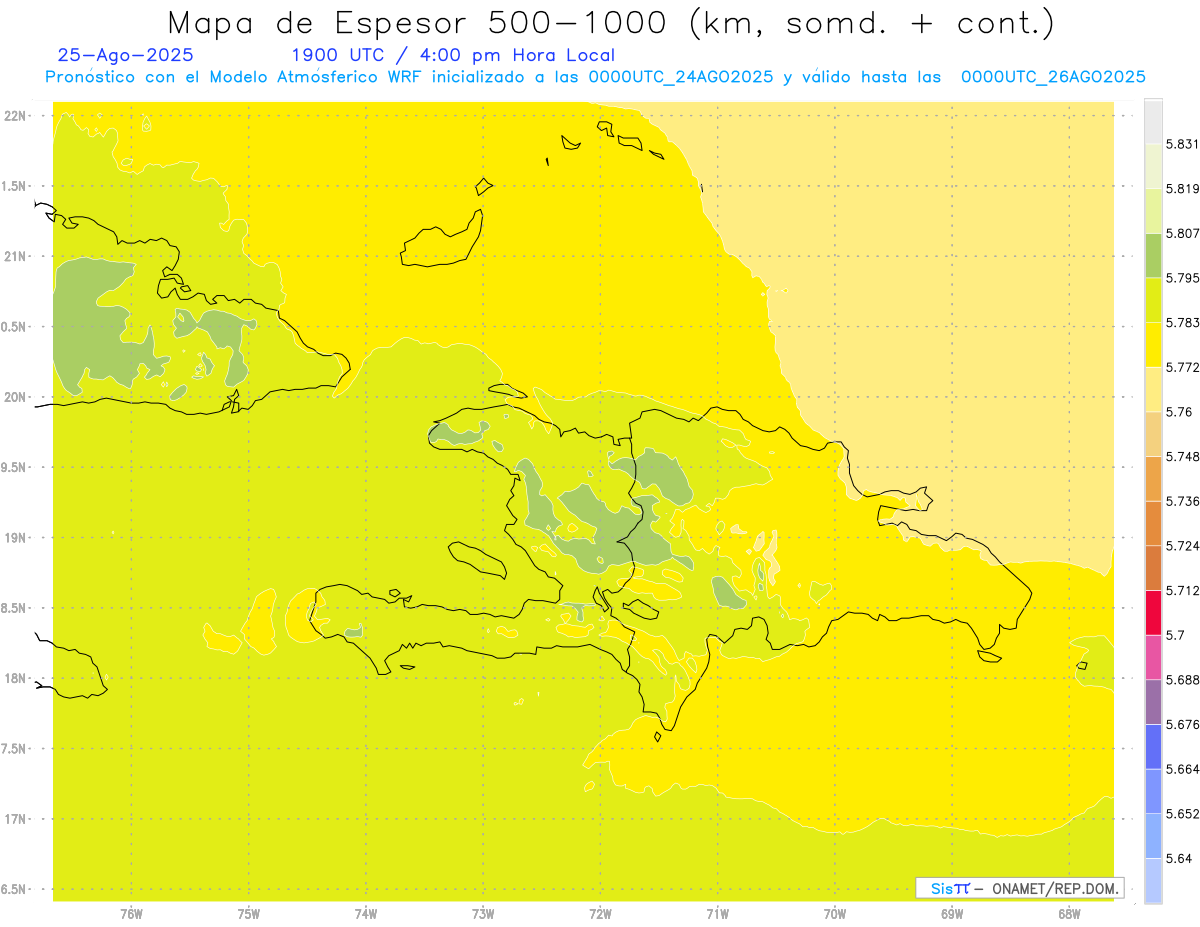The height and width of the screenshot is (927, 1200).
Task: Click the legend value 5.712
Action: pos(1182,590)
